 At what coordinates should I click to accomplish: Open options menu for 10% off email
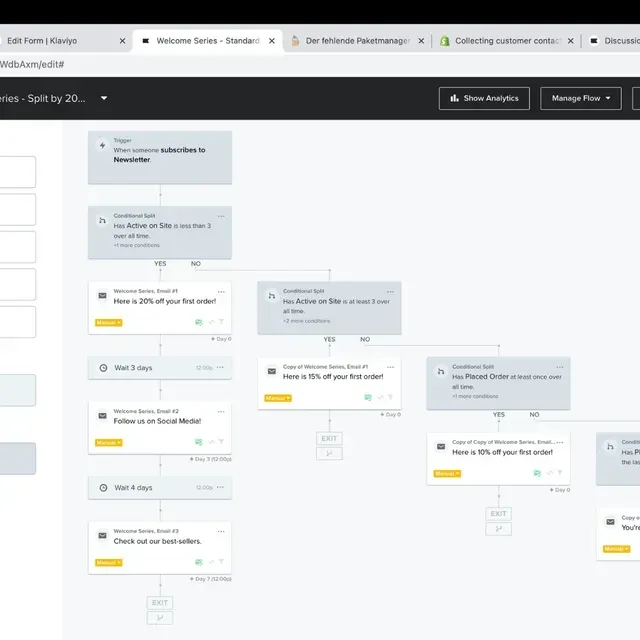coord(560,442)
